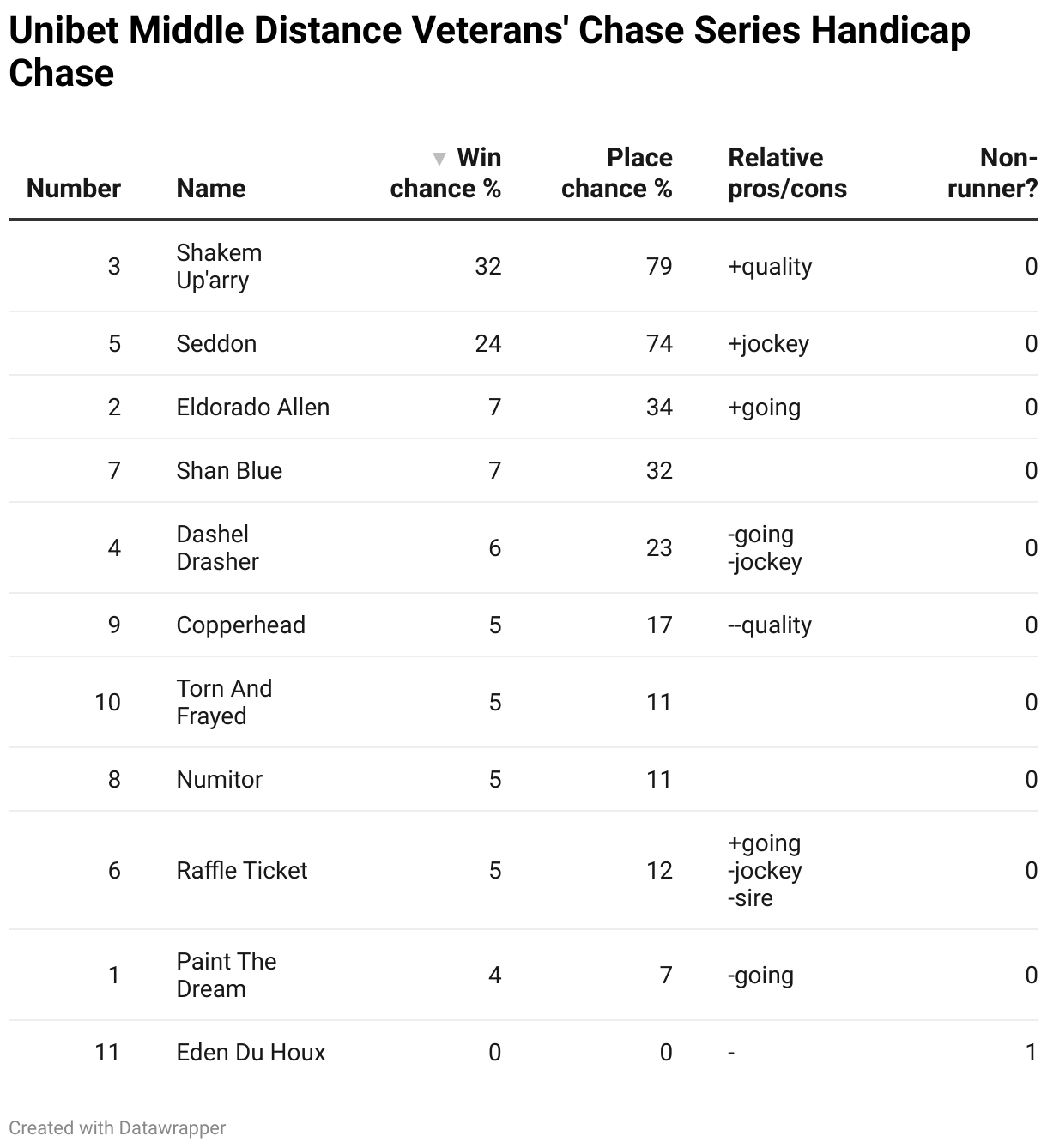The image size is (1047, 1148).
Task: Click the Paint The Dream entry
Action: click(x=227, y=976)
